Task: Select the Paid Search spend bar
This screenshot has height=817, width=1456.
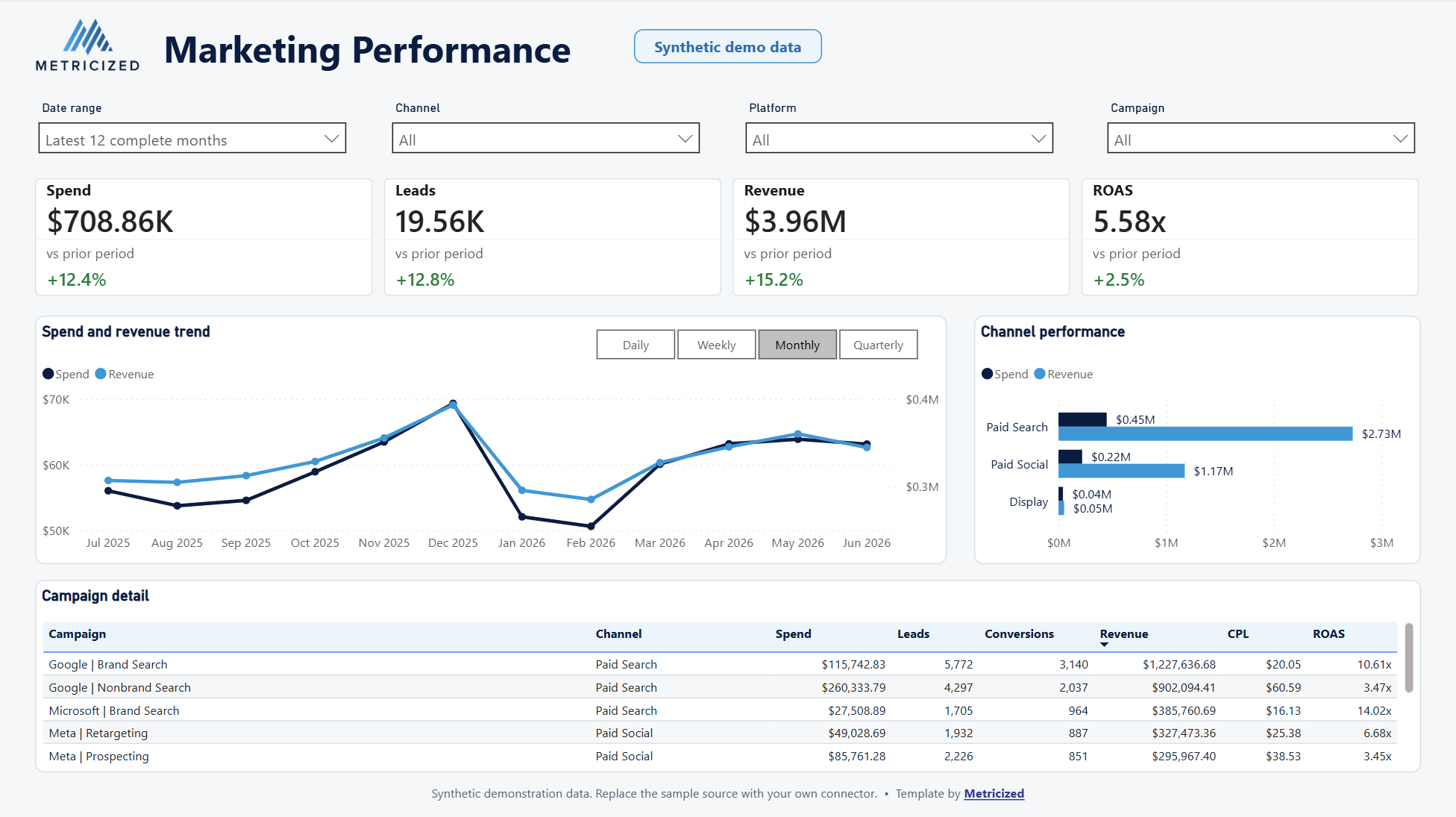Action: pyautogui.click(x=1082, y=419)
